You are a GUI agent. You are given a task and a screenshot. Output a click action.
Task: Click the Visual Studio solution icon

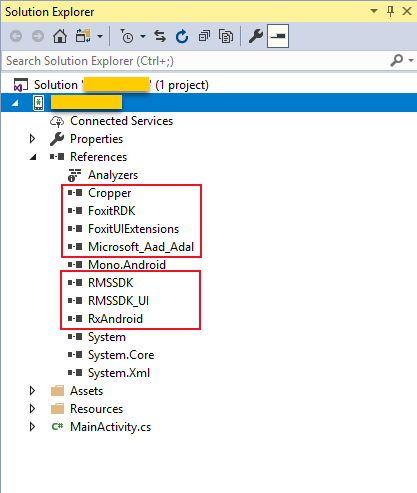tap(20, 85)
